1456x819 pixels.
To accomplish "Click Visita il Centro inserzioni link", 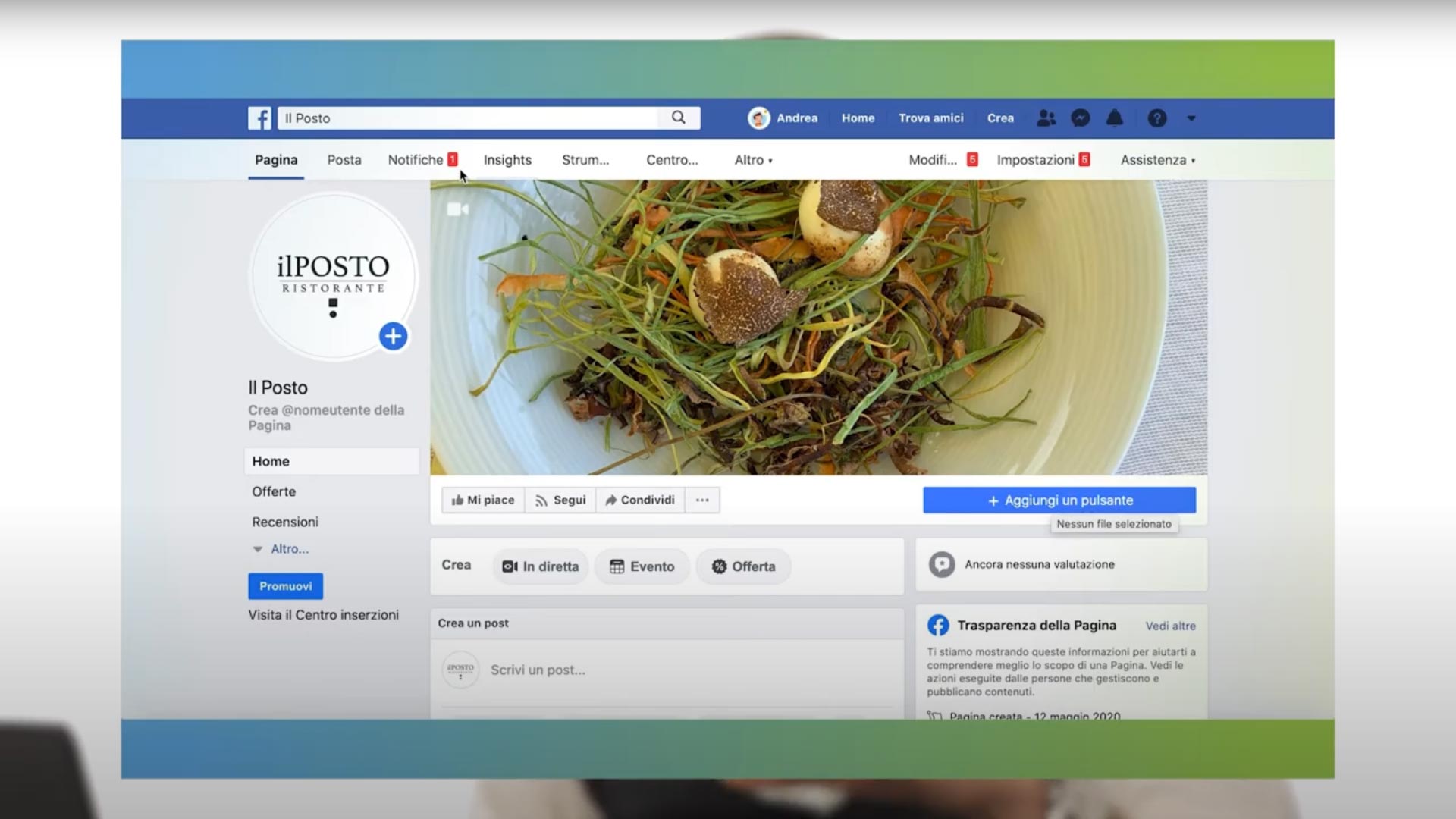I will click(323, 615).
